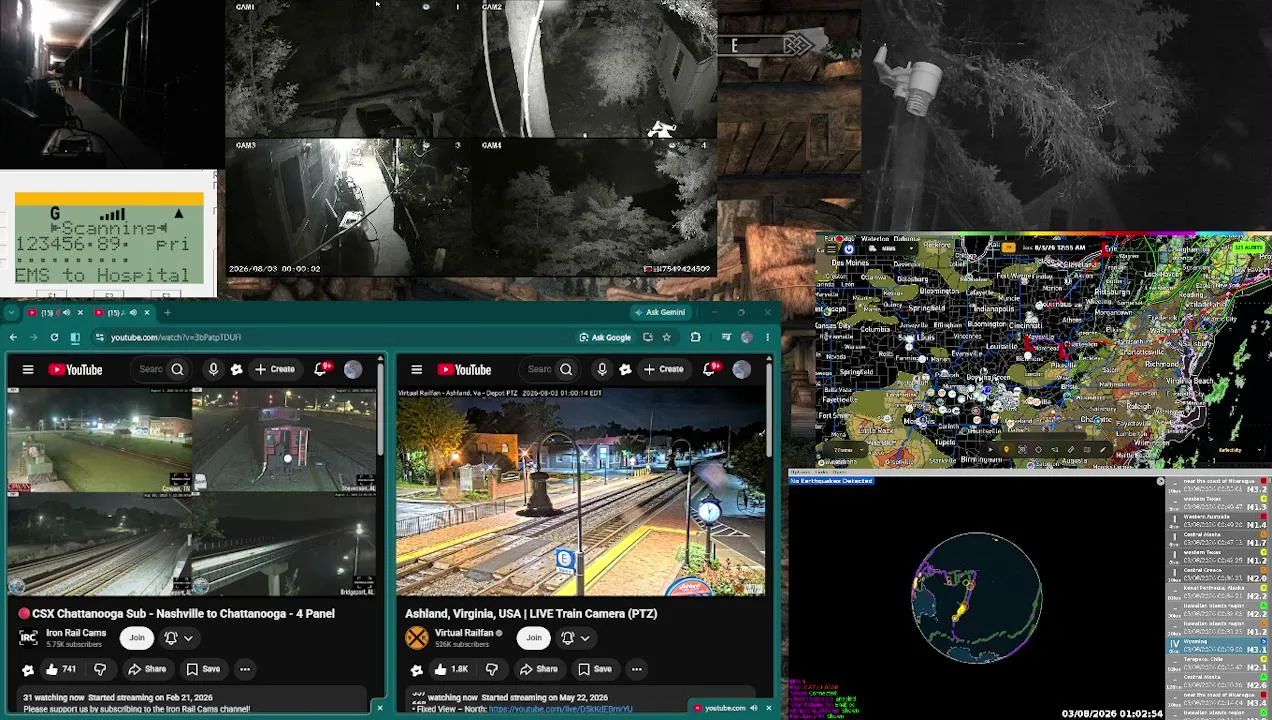Expand notification bell dropdown for Virtual Railfan

pyautogui.click(x=575, y=638)
